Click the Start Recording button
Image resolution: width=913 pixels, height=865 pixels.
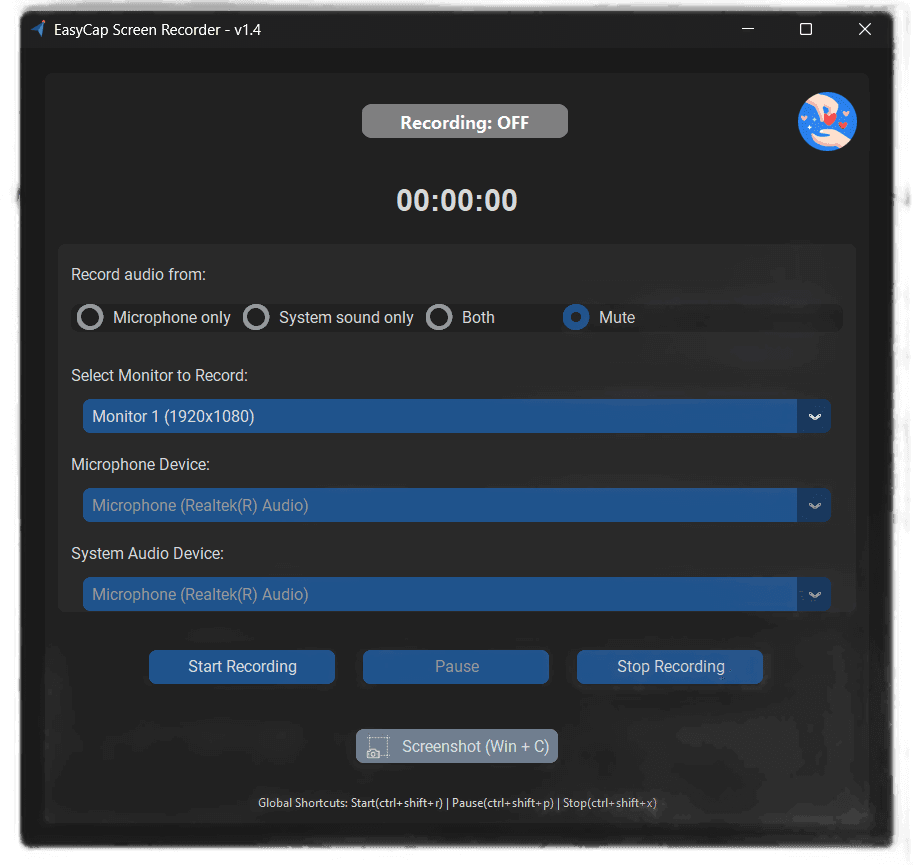[242, 667]
